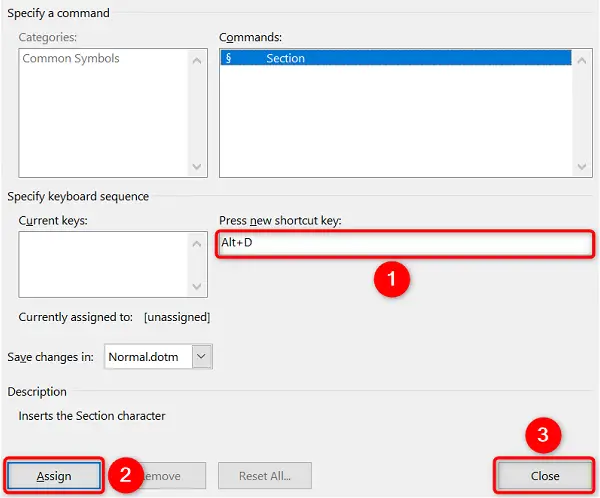Screen dimensions: 600x498
Task: Click the Close button
Action: click(x=545, y=475)
